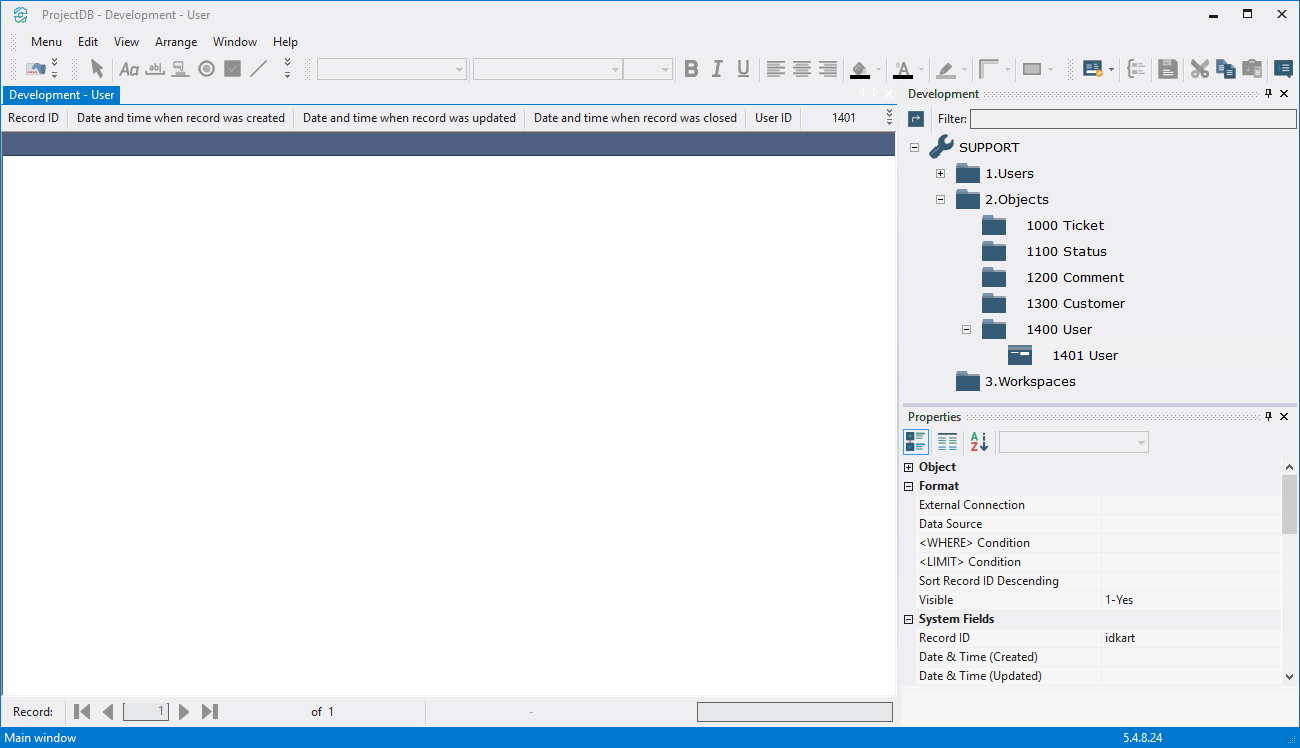Go to the last record
The image size is (1300, 748).
210,712
